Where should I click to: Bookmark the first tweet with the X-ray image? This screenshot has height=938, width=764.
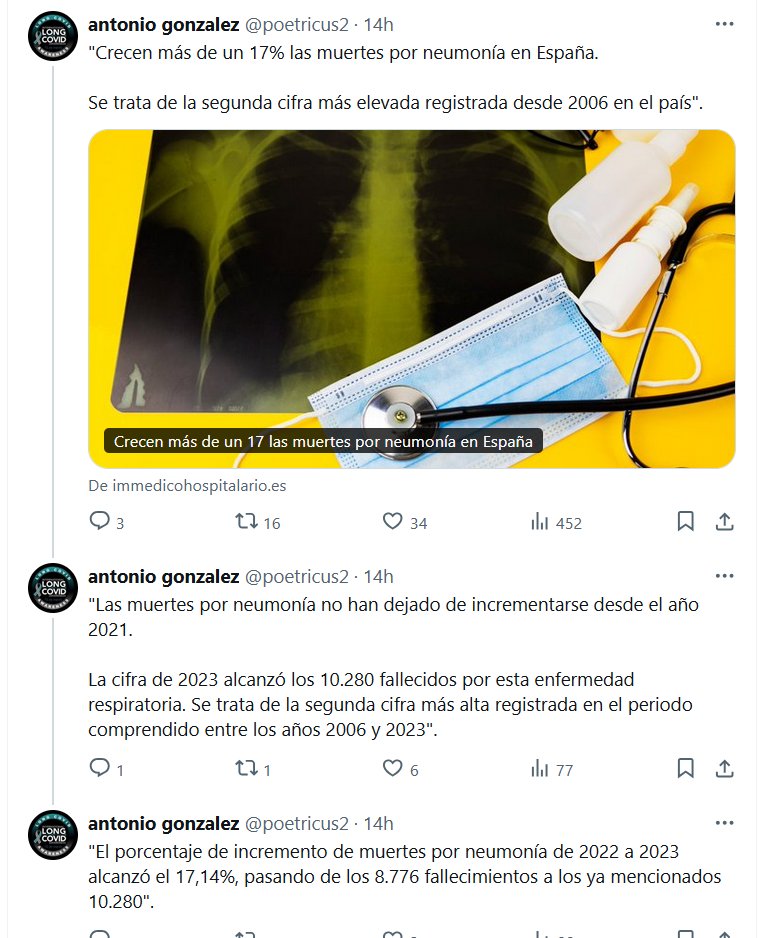tap(686, 522)
